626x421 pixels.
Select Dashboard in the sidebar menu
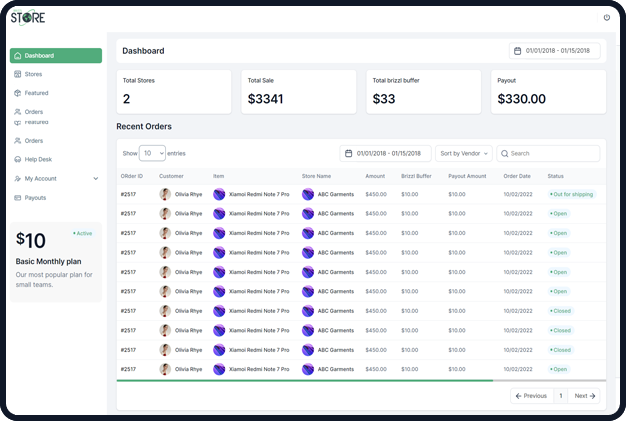[55, 56]
